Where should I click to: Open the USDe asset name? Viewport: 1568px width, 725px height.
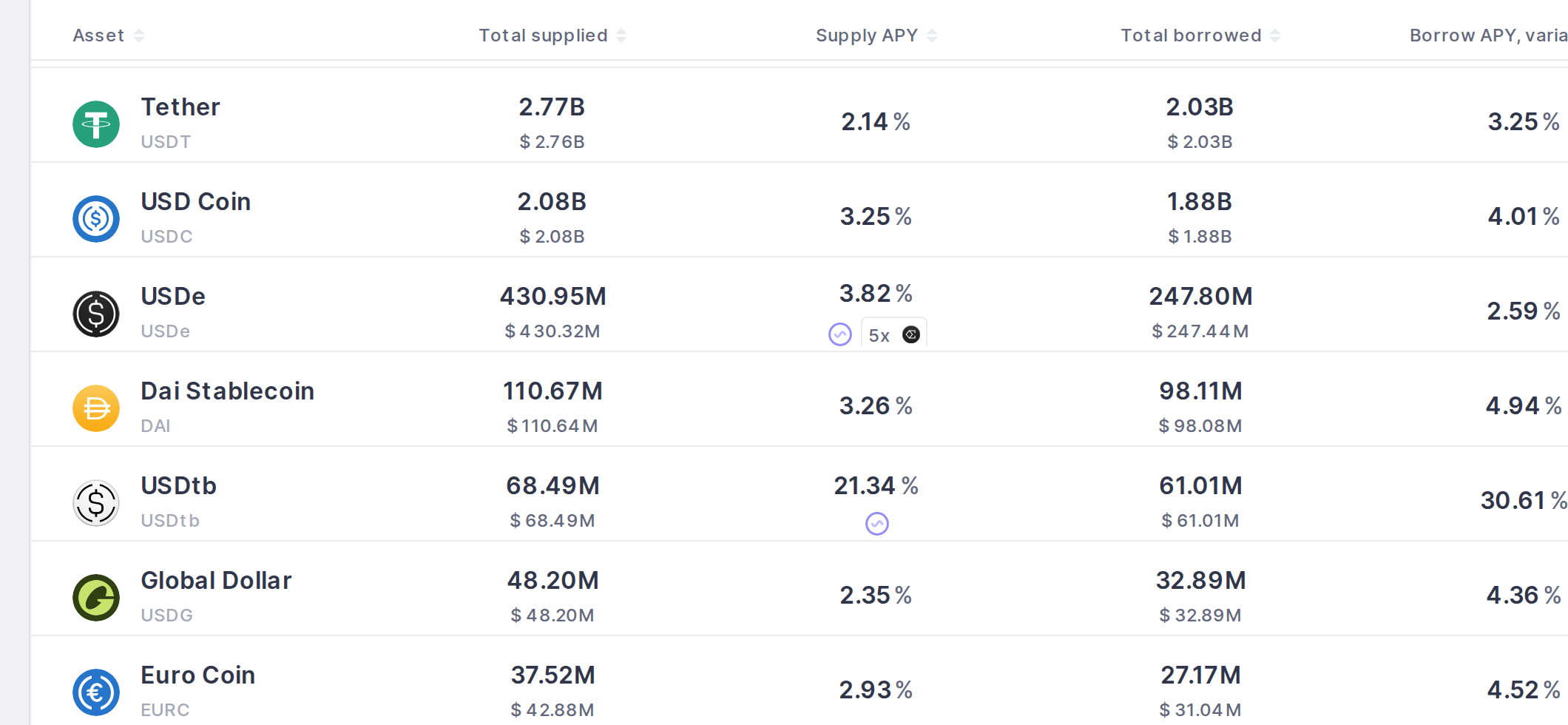(x=173, y=297)
